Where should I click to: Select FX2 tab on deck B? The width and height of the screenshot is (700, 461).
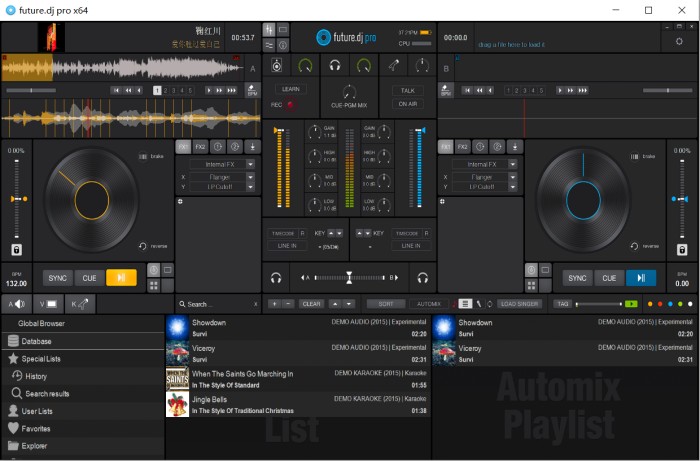point(463,146)
